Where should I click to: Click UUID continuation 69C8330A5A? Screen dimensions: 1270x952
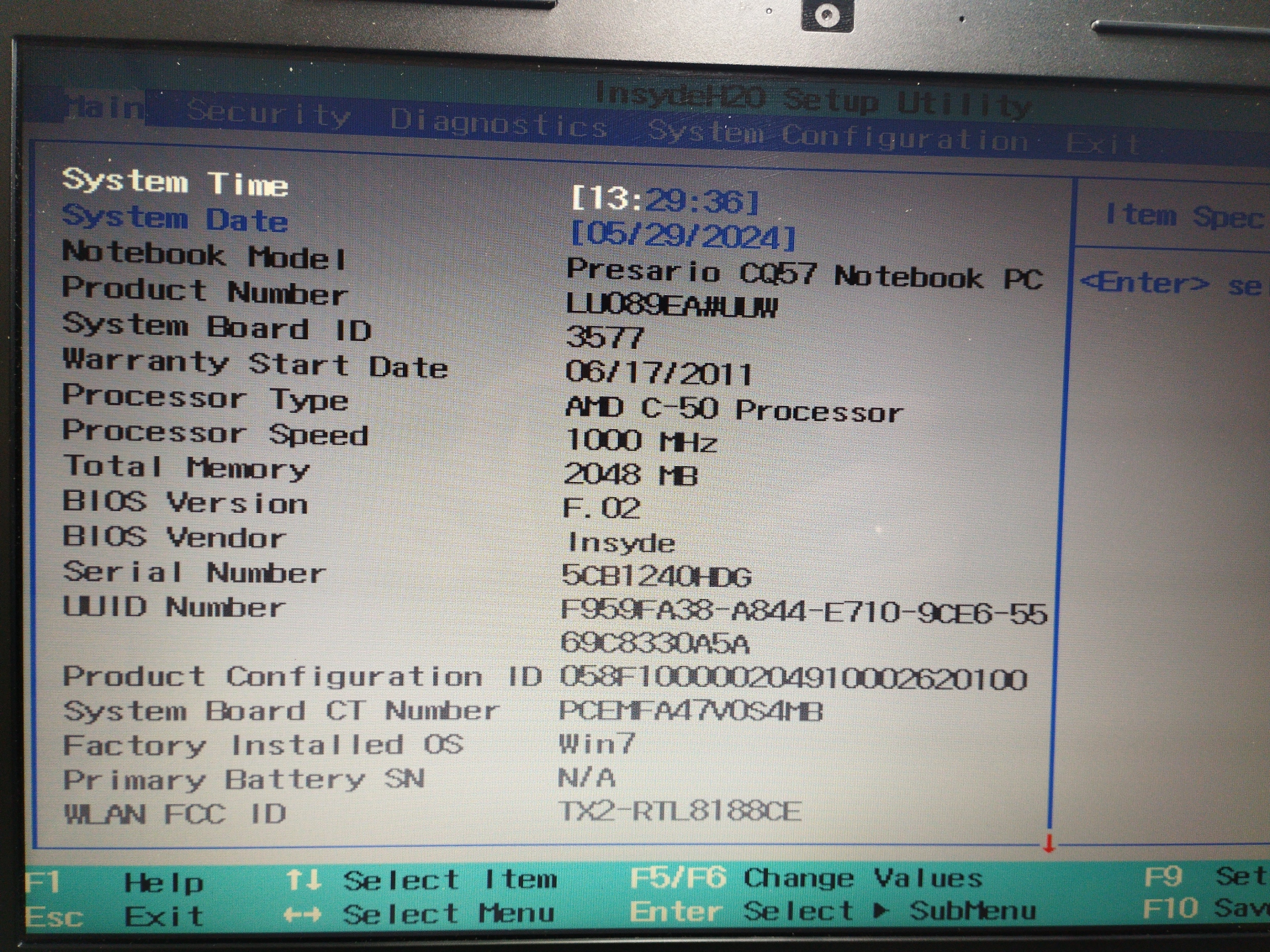tap(655, 643)
